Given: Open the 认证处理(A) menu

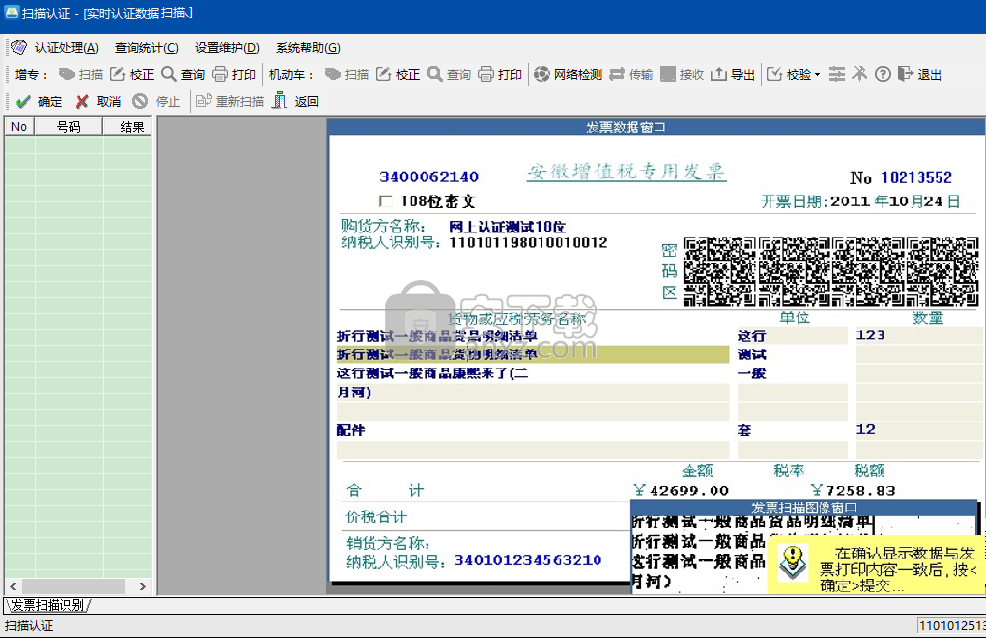Looking at the screenshot, I should coord(66,48).
